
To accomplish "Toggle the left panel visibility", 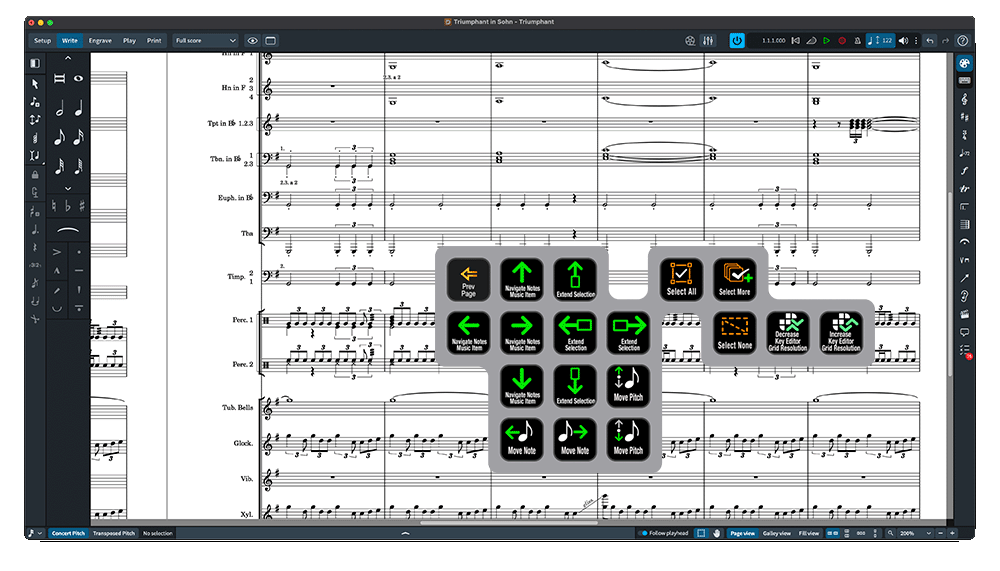I will [35, 63].
